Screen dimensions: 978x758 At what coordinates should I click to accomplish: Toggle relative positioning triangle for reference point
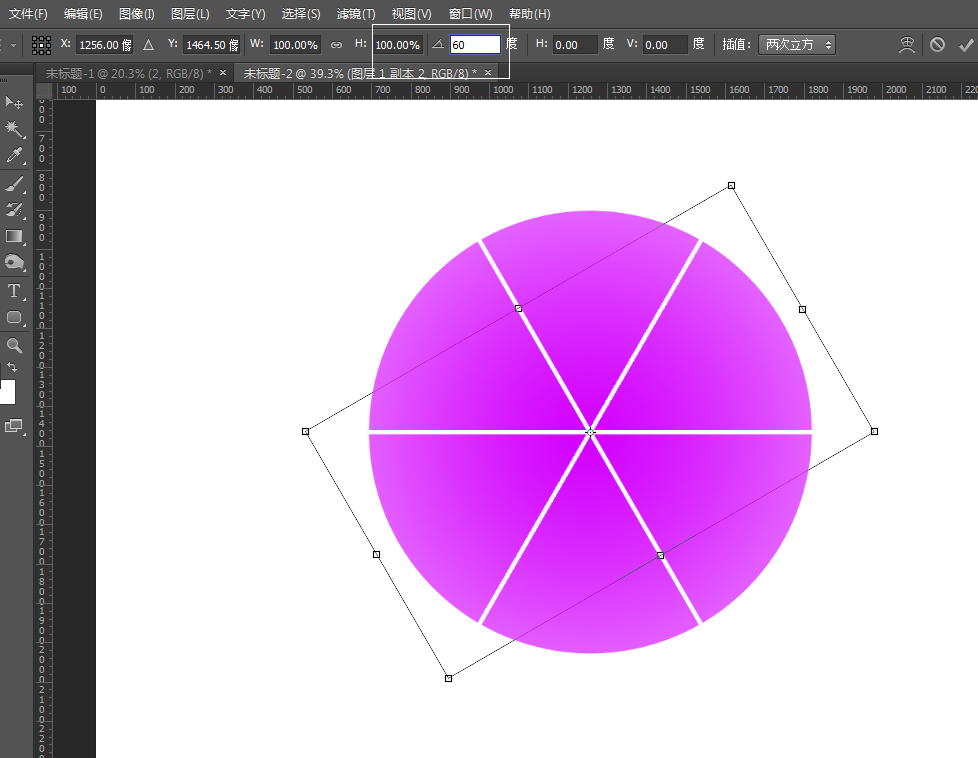tap(148, 45)
